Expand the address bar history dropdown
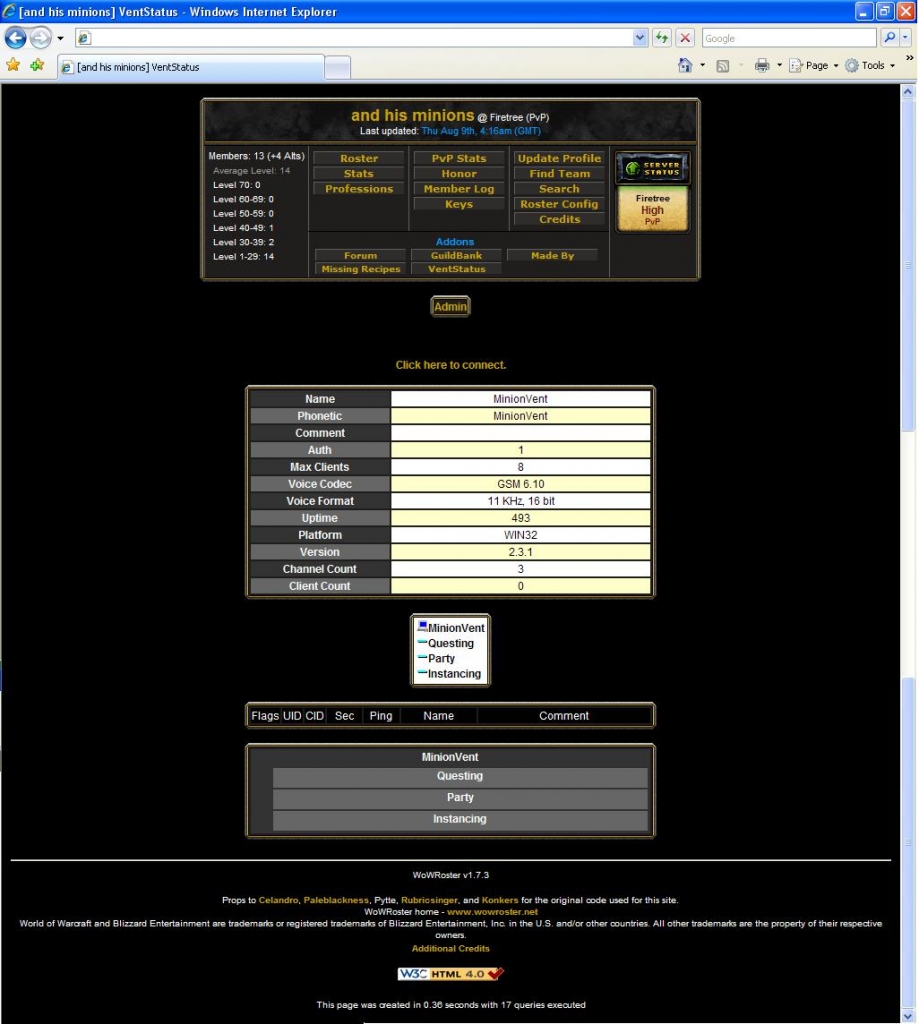919x1024 pixels. [639, 38]
